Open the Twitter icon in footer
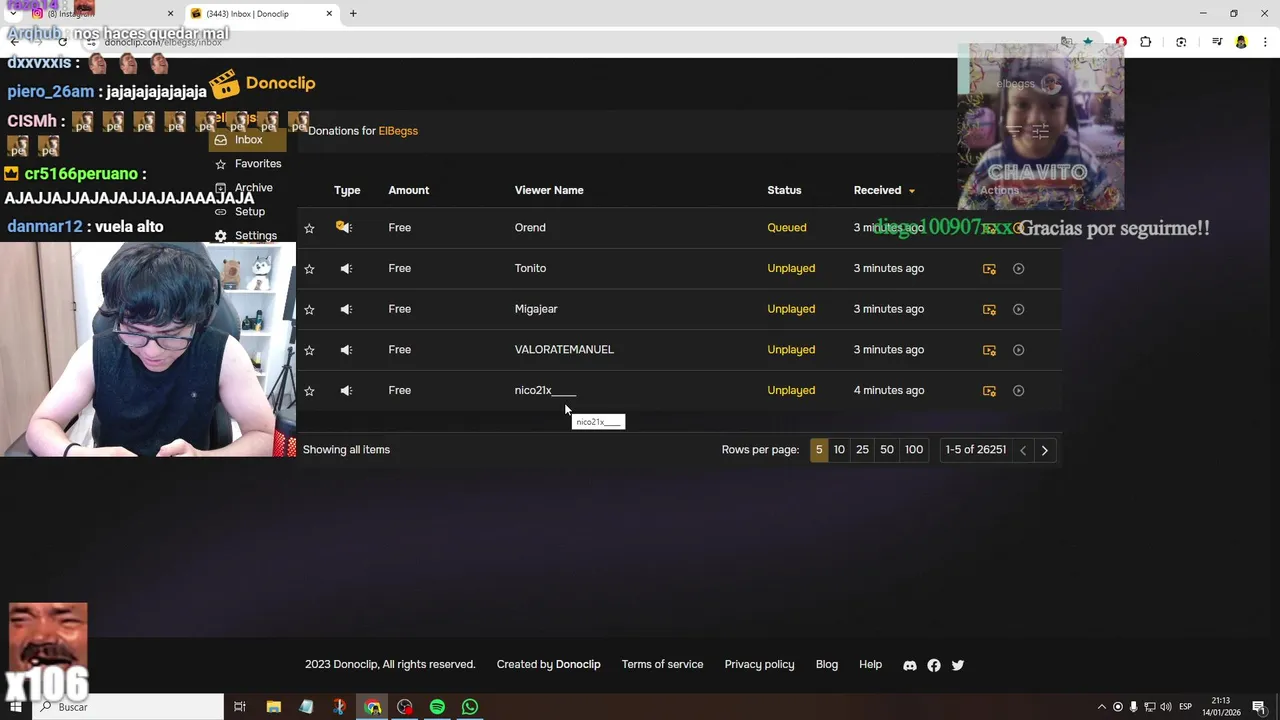Image resolution: width=1280 pixels, height=720 pixels. (x=958, y=666)
